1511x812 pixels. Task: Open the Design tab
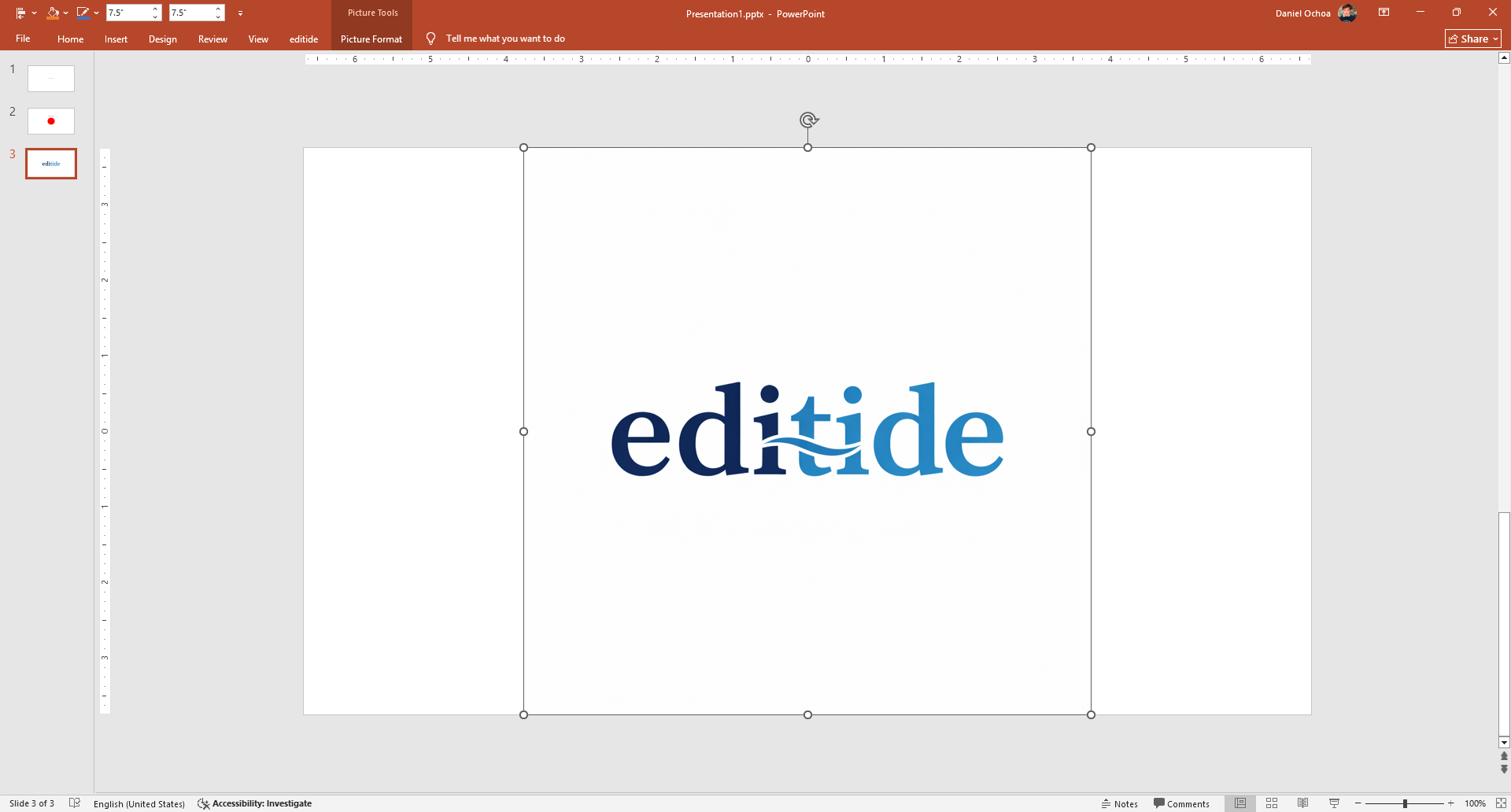tap(163, 39)
